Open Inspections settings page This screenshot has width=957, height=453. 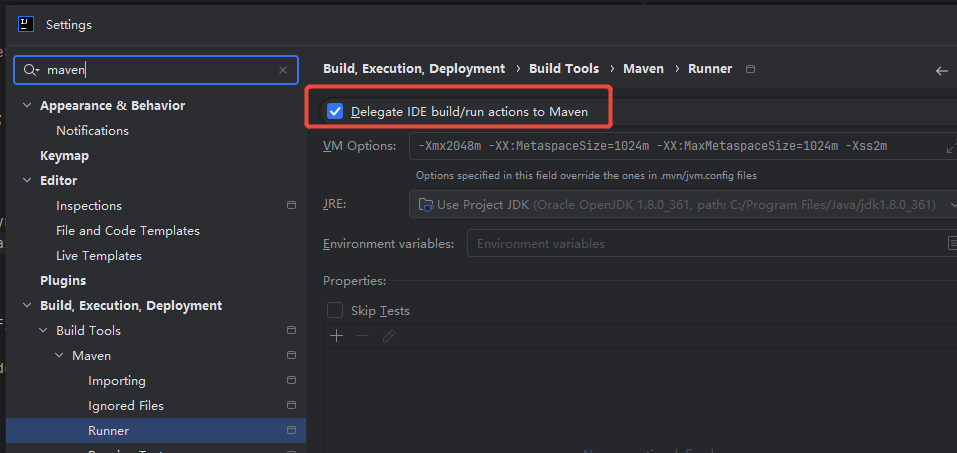(88, 206)
